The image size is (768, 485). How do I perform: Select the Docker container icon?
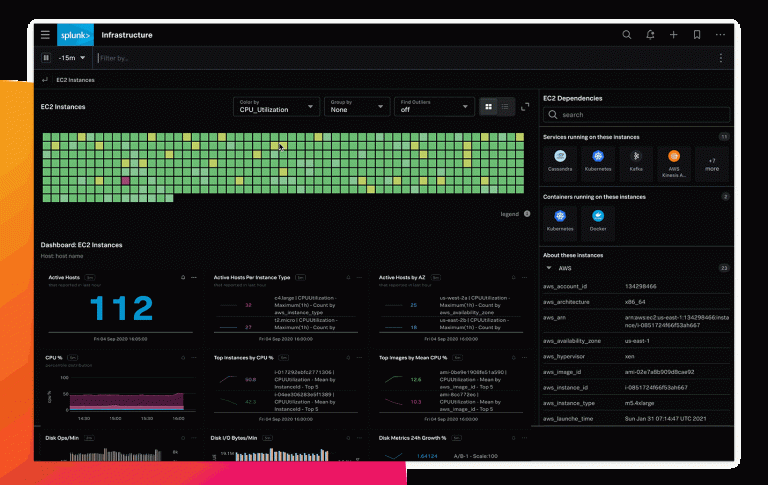tap(598, 221)
